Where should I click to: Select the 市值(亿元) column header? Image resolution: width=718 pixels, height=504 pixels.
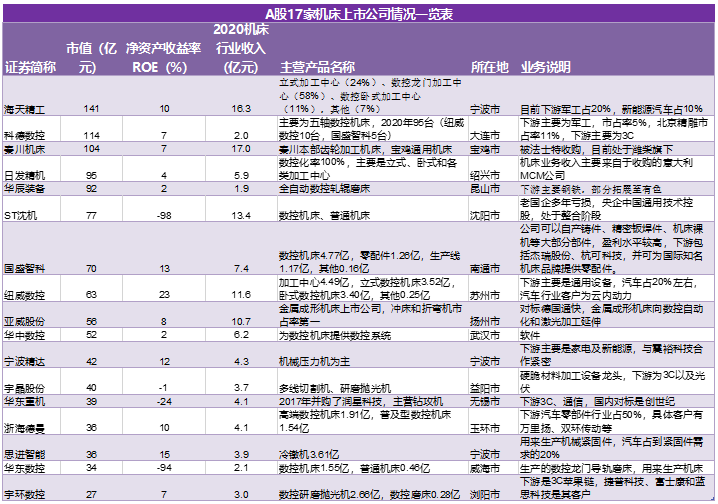point(91,58)
